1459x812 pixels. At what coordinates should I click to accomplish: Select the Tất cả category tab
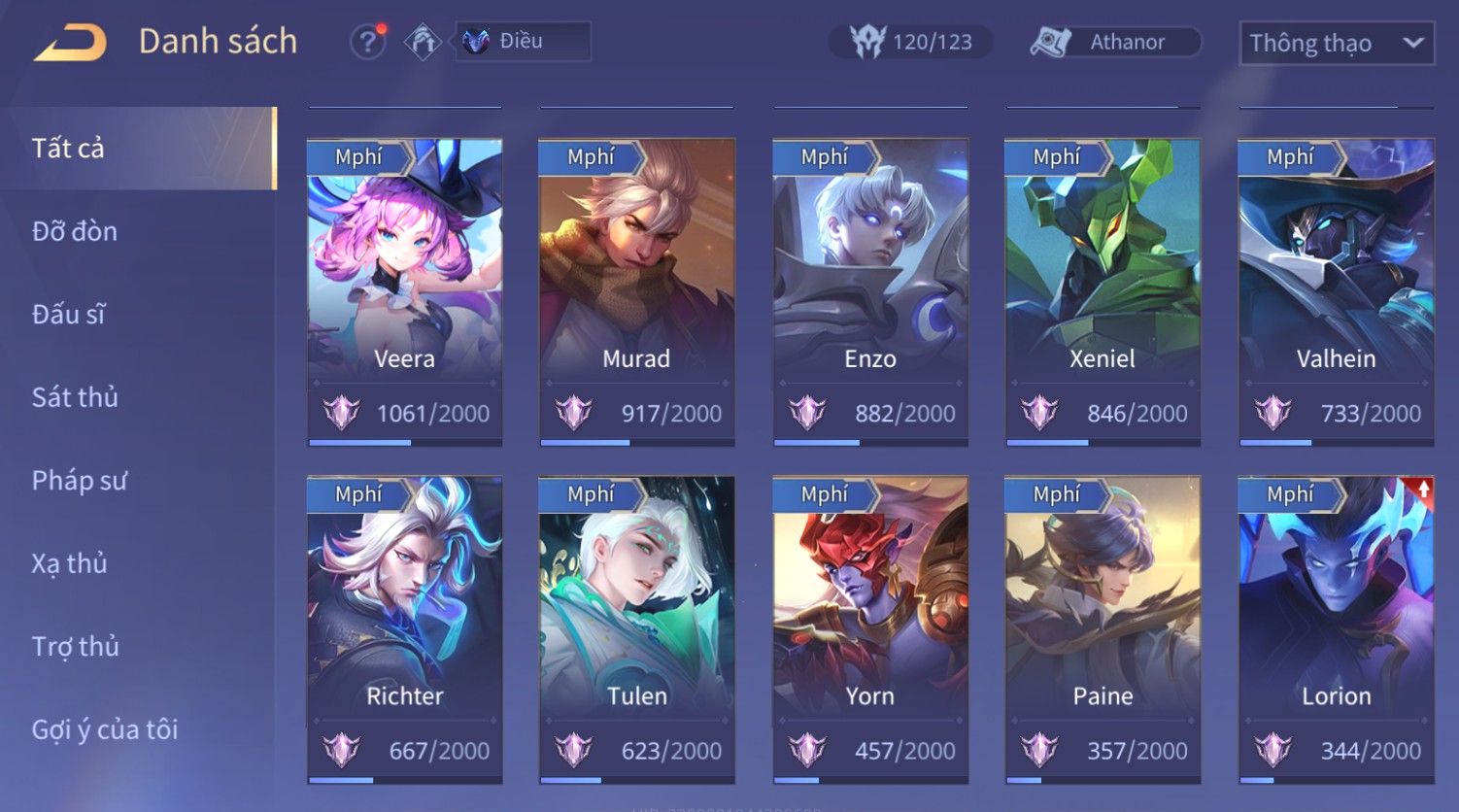point(138,148)
